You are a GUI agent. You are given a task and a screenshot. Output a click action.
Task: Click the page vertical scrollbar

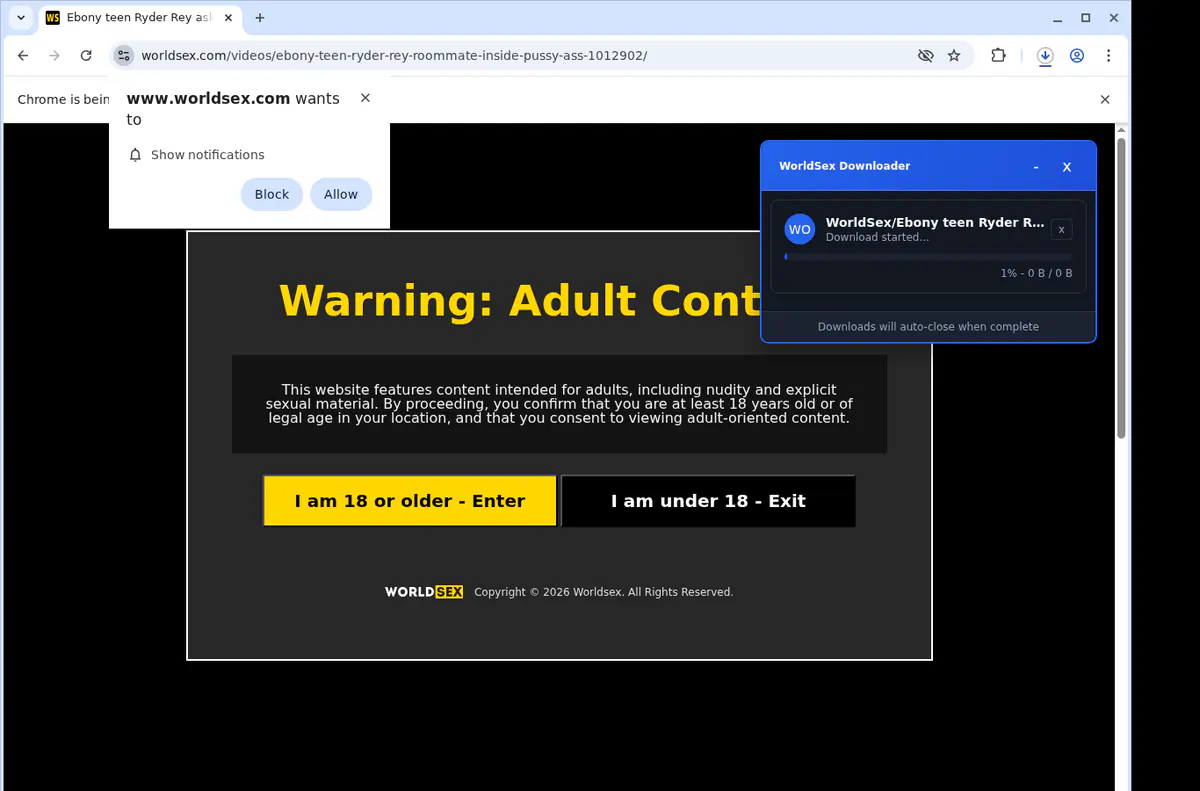tap(1121, 288)
